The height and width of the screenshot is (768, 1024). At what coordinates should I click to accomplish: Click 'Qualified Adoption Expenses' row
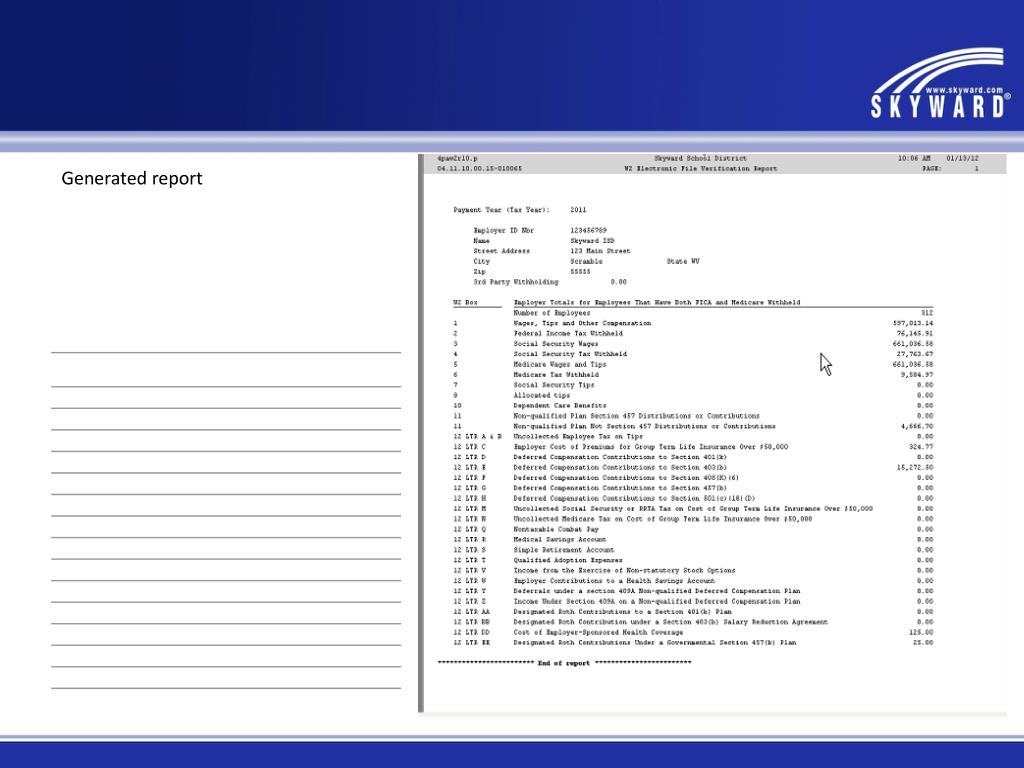[693, 560]
